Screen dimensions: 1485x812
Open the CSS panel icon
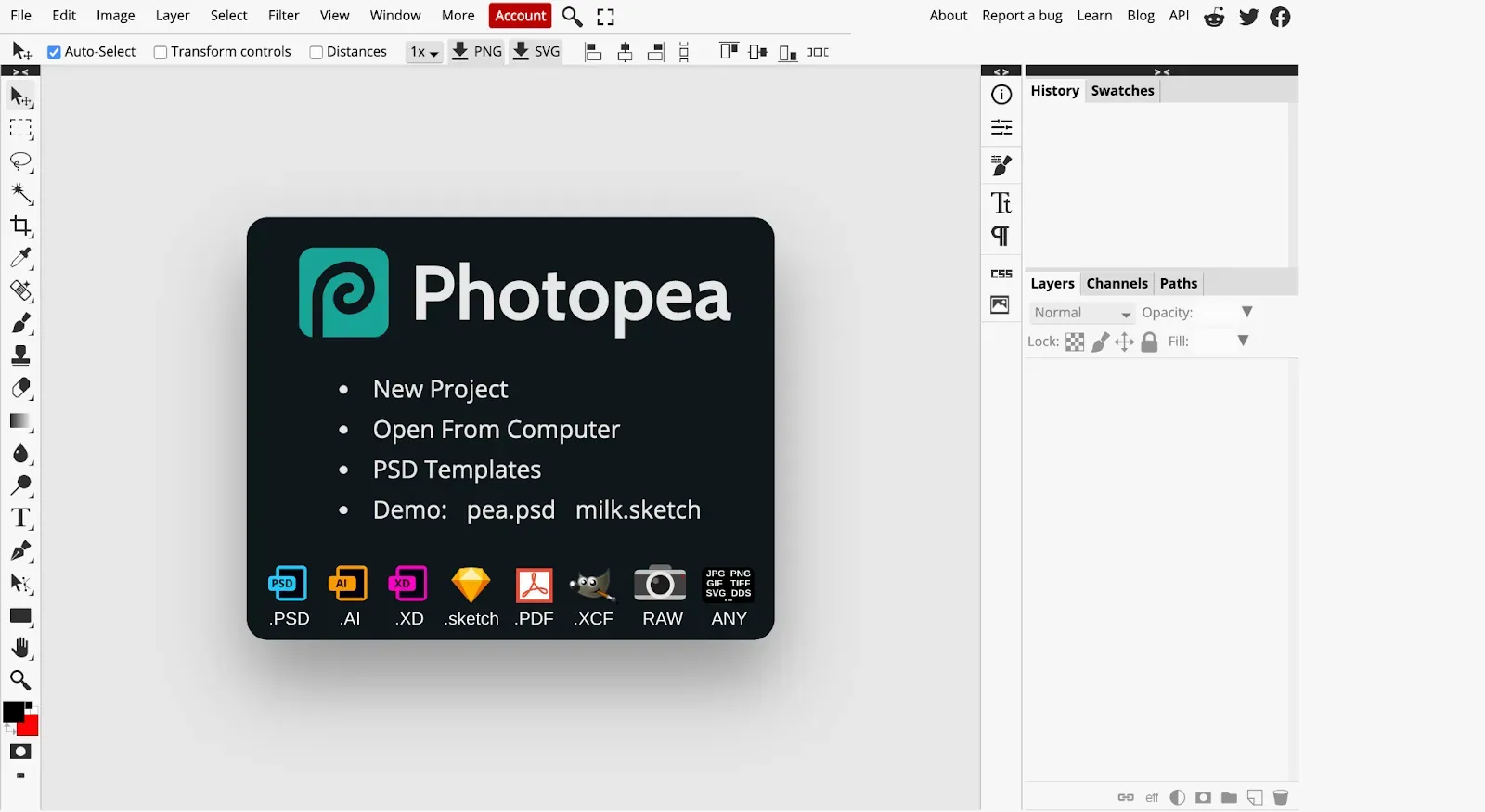point(1001,274)
